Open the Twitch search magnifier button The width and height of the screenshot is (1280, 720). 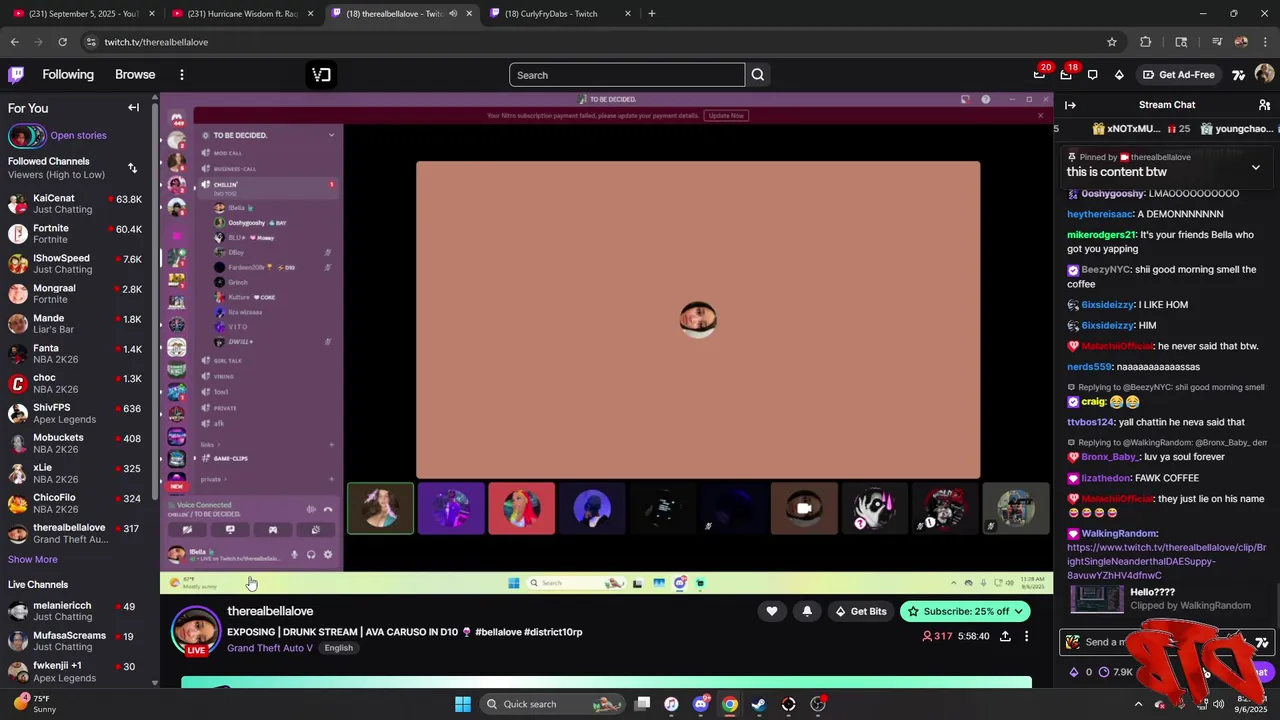pos(758,75)
